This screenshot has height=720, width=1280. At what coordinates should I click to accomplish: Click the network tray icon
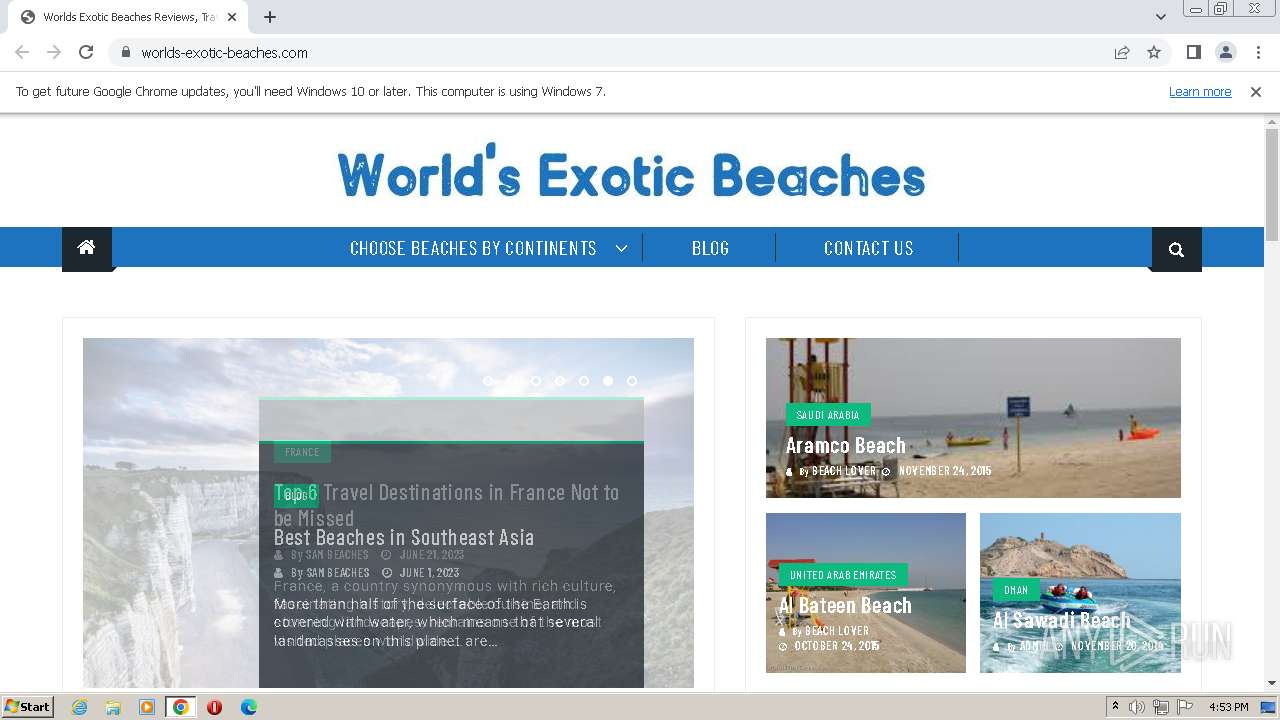click(x=1161, y=707)
